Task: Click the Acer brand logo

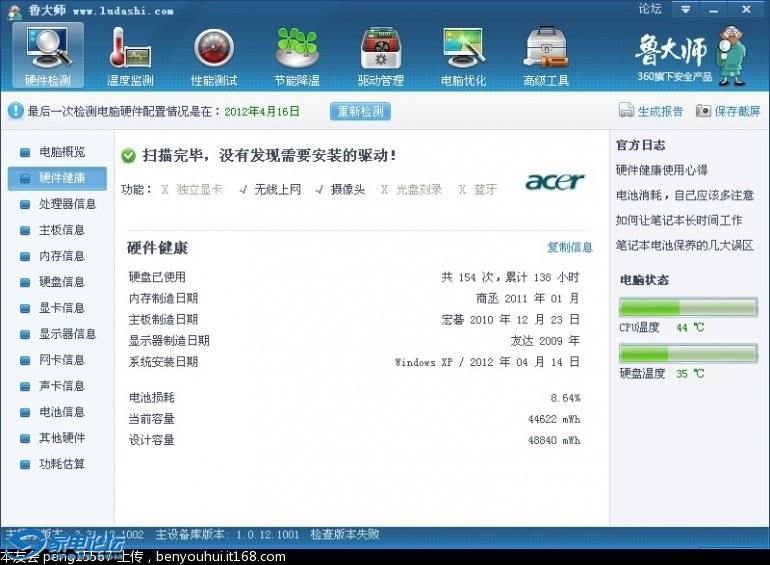Action: (554, 182)
